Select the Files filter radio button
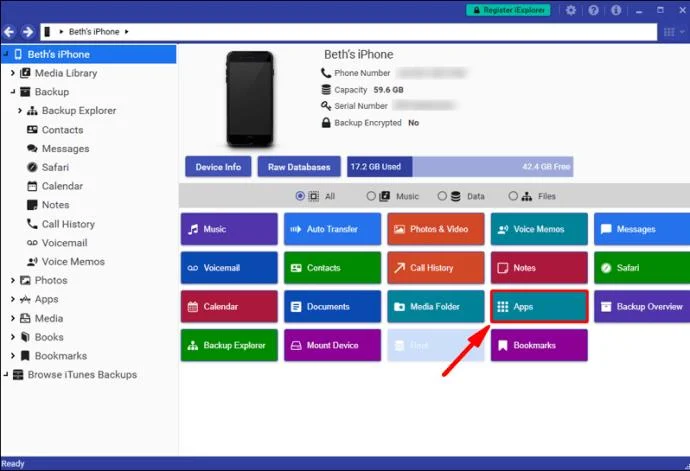Screen dimensions: 690x471 pyautogui.click(x=513, y=196)
